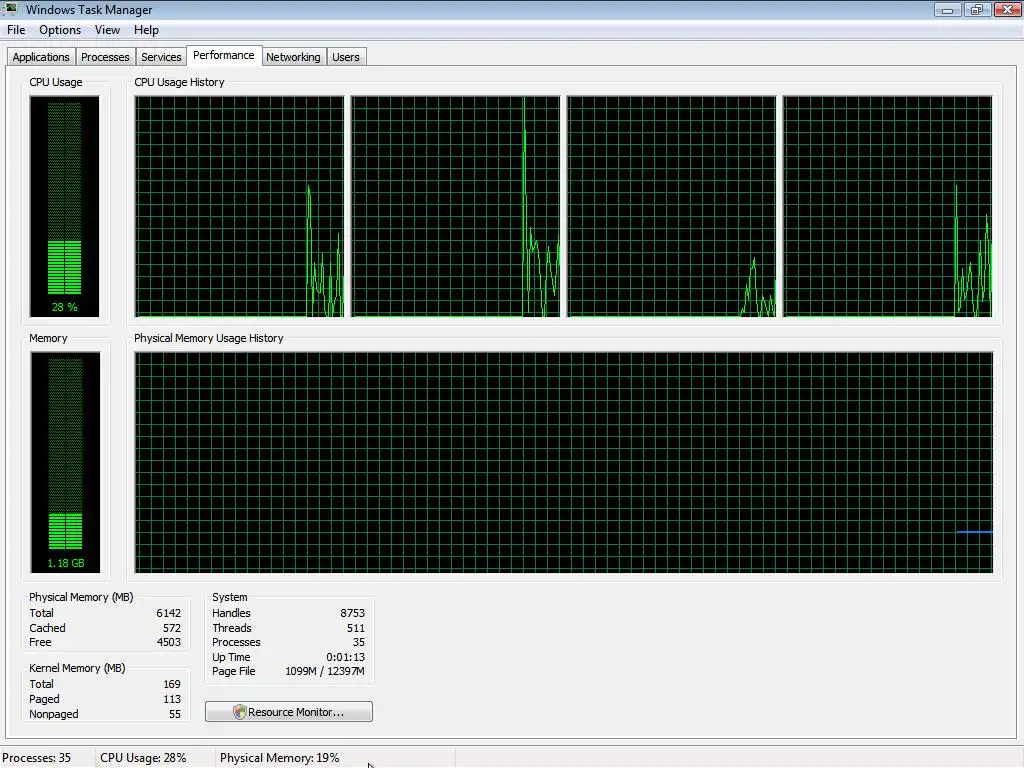Open the Options menu
1024x768 pixels.
[x=59, y=30]
